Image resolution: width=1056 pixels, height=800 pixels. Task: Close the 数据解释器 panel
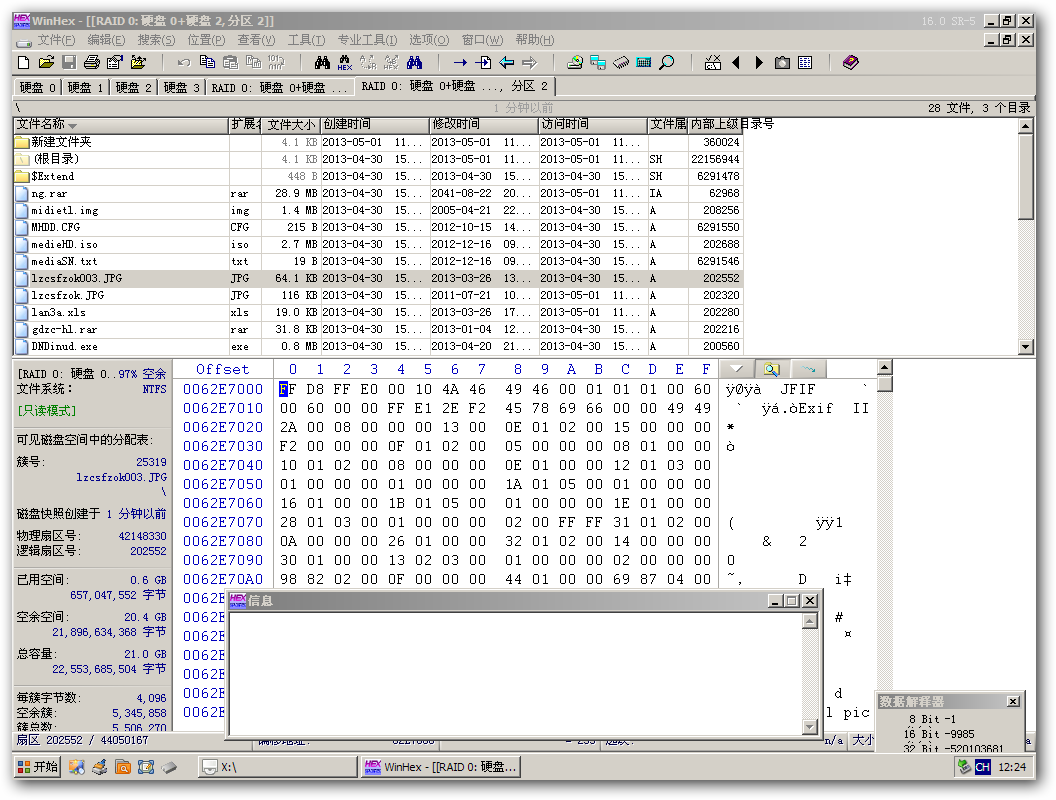point(1013,702)
